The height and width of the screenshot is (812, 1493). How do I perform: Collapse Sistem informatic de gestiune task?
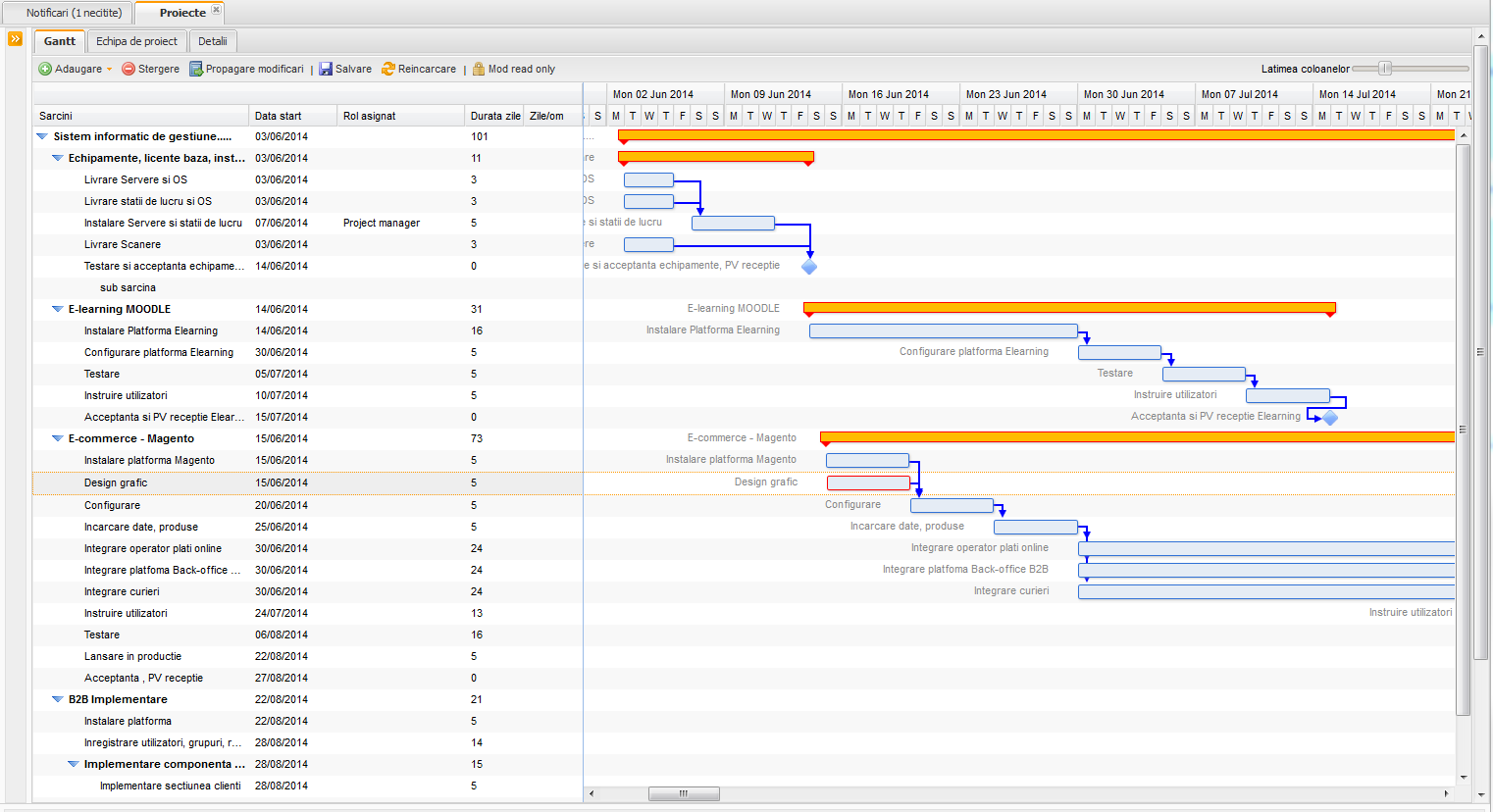point(42,136)
